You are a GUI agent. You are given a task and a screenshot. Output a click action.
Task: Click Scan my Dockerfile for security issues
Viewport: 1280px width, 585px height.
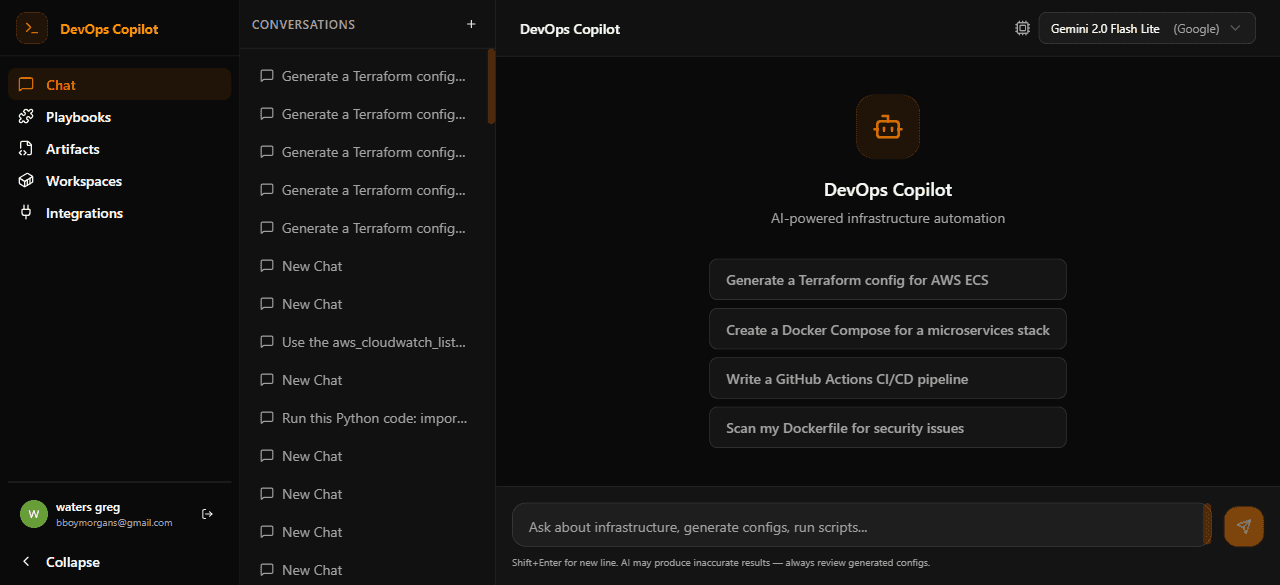888,427
